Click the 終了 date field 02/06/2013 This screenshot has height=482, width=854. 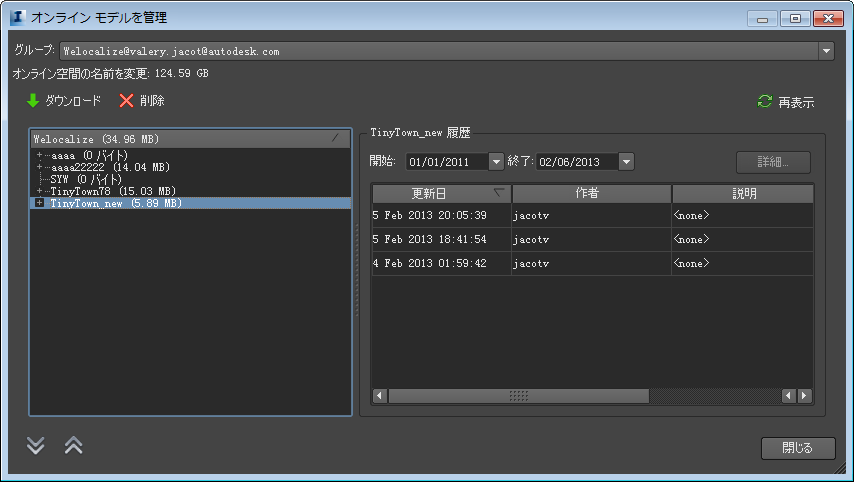click(577, 162)
